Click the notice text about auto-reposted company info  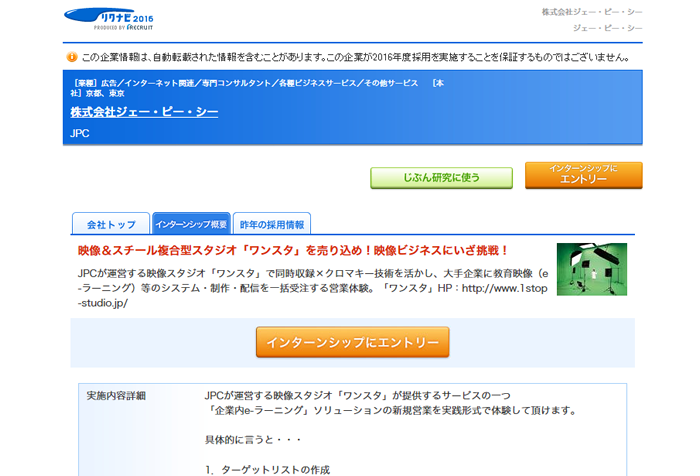356,57
